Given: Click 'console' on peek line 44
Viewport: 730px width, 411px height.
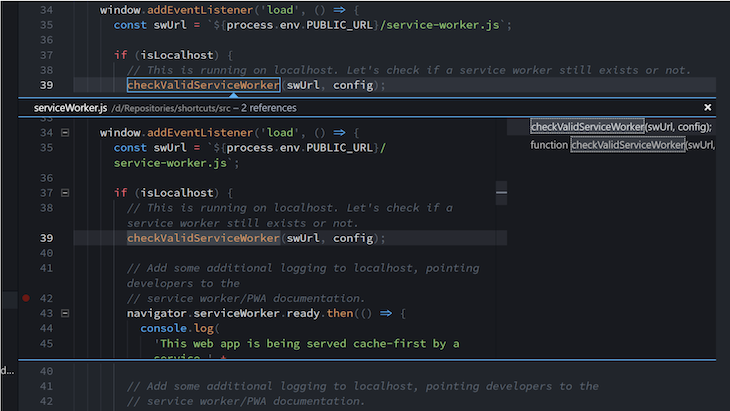Looking at the screenshot, I should pos(163,328).
